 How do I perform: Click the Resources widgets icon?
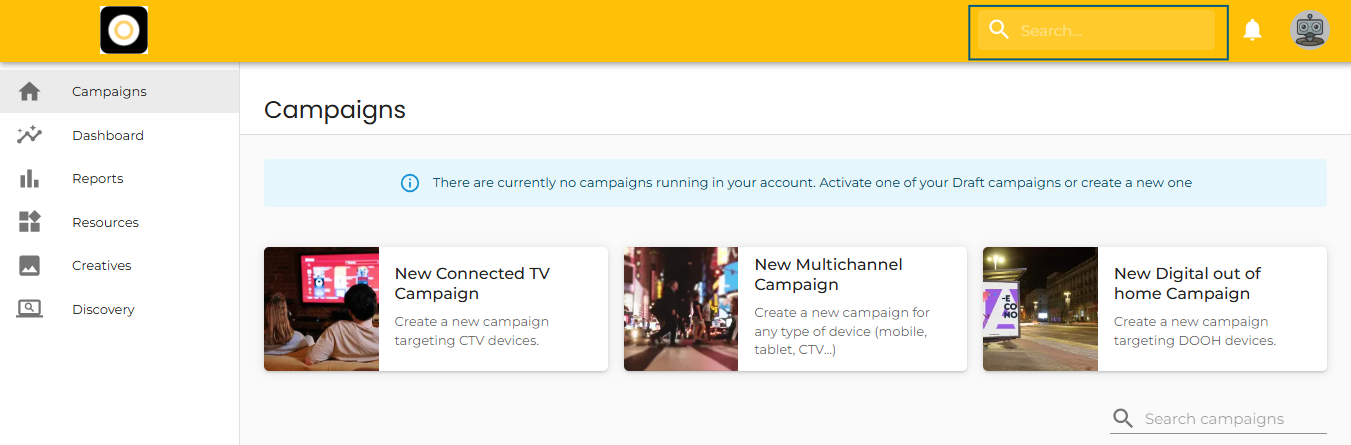[30, 222]
